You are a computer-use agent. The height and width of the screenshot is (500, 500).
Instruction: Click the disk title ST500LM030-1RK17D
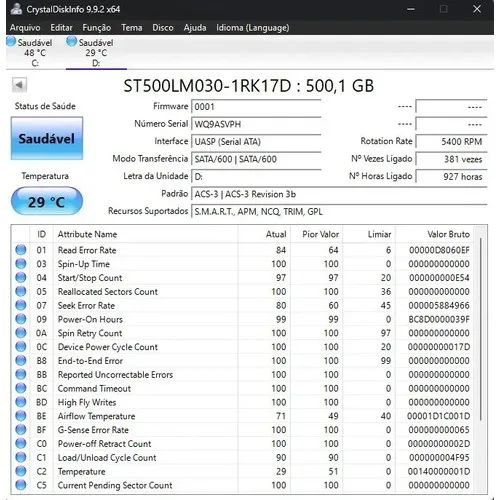pos(248,86)
